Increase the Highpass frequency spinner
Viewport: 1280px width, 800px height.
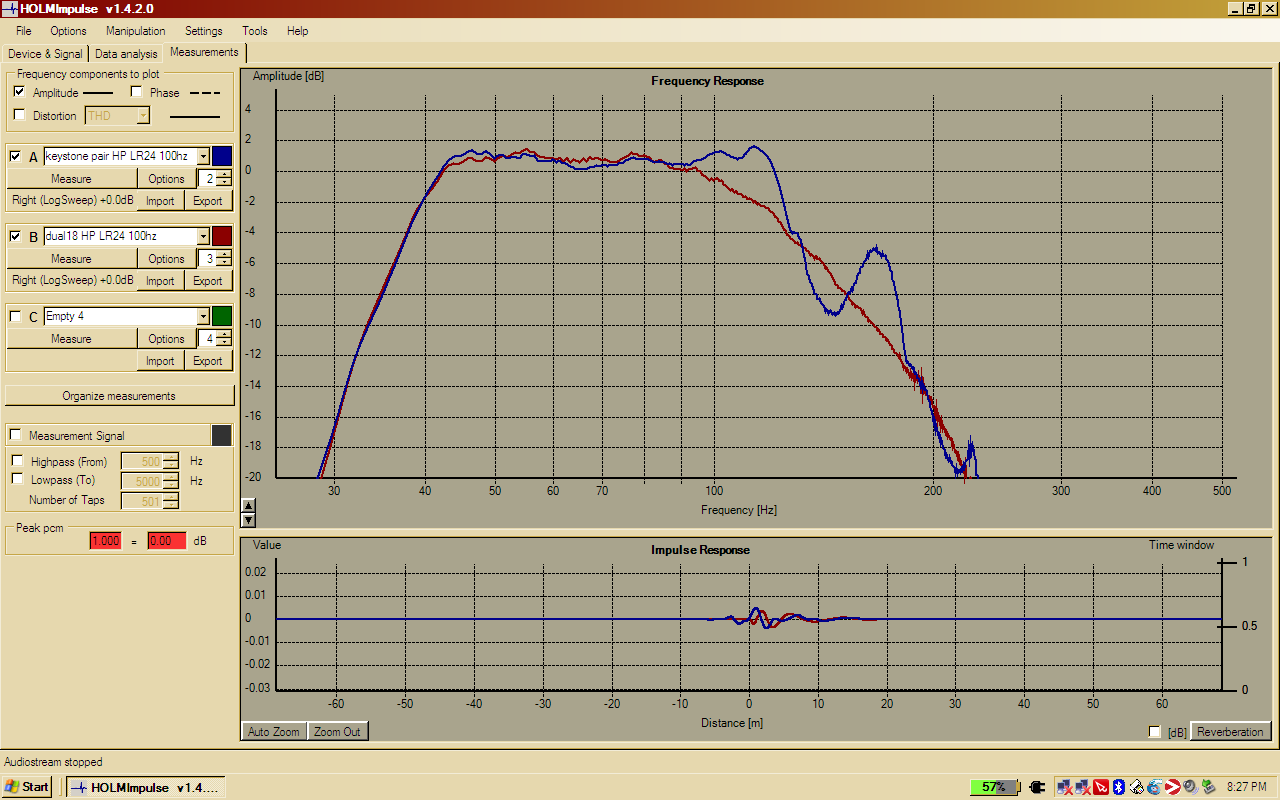(171, 457)
